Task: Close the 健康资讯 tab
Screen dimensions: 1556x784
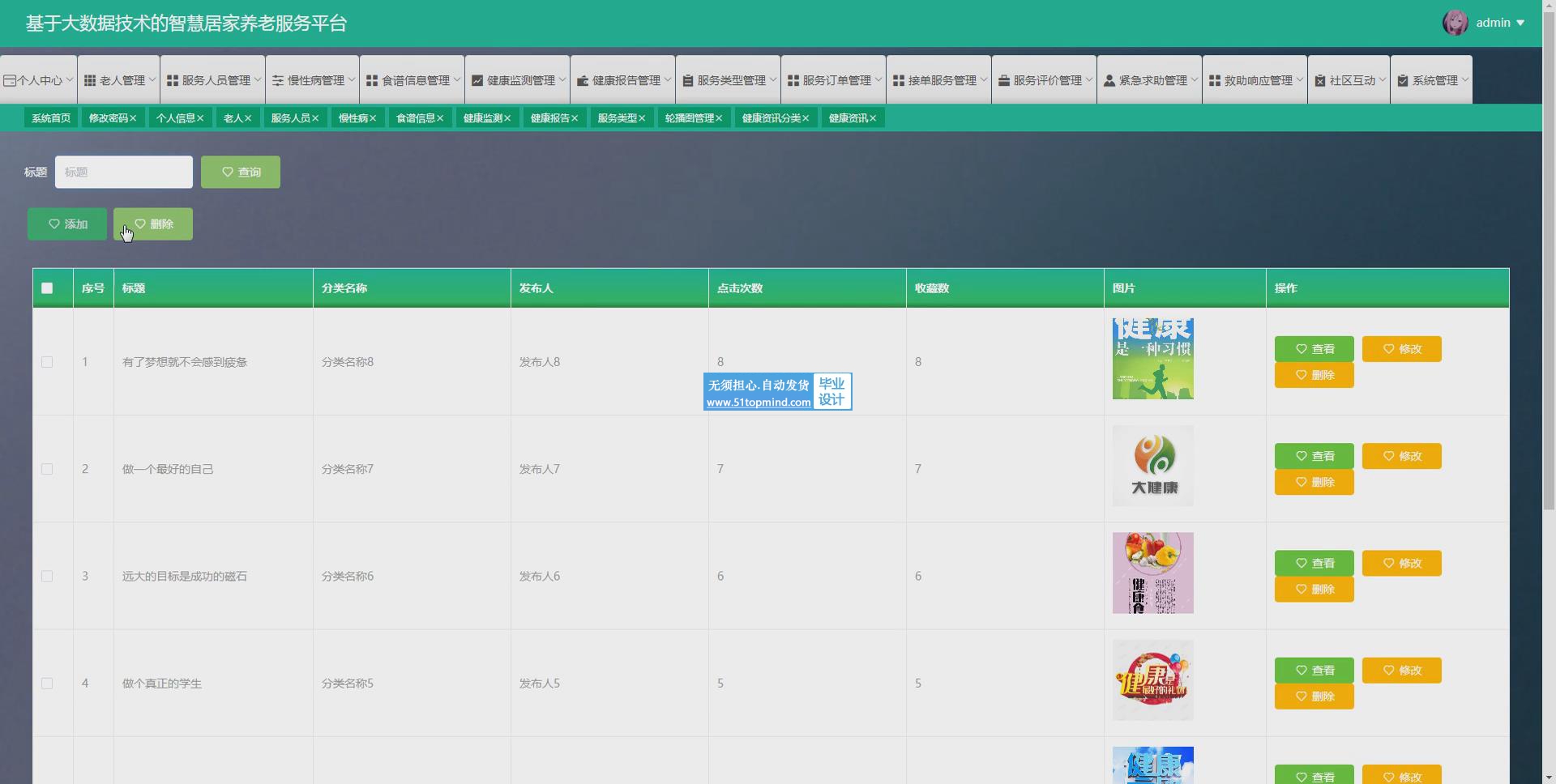Action: point(873,118)
